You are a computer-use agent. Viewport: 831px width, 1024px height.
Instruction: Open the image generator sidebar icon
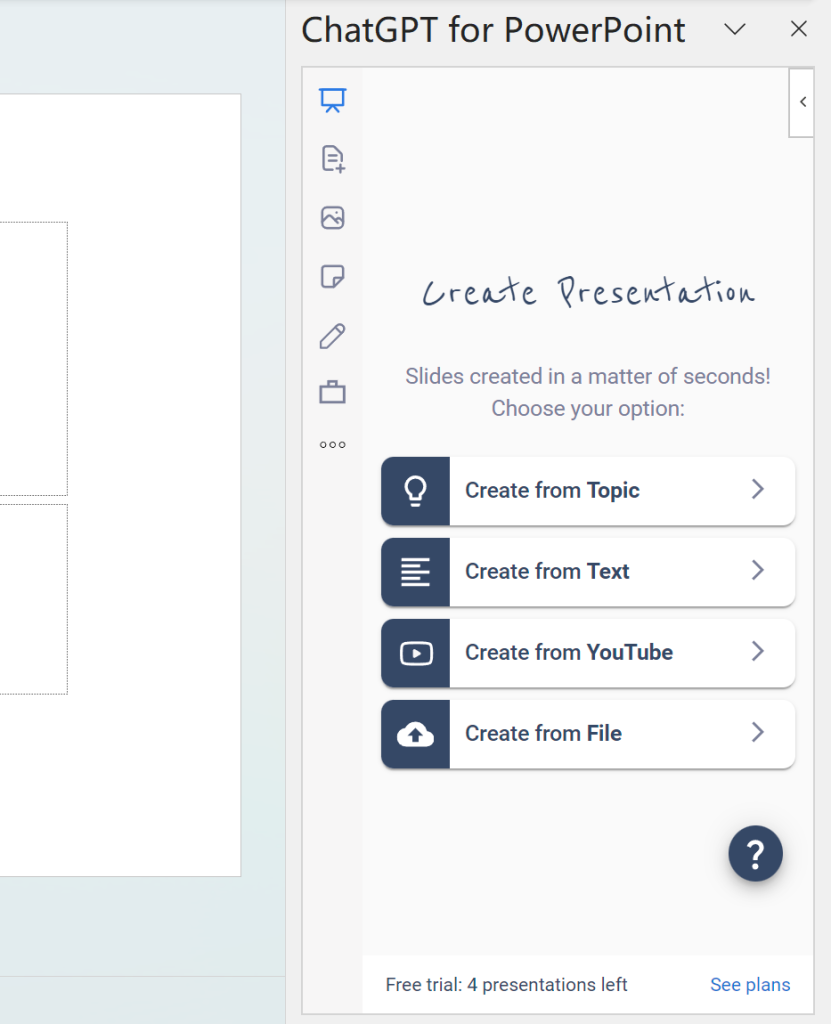click(x=333, y=217)
